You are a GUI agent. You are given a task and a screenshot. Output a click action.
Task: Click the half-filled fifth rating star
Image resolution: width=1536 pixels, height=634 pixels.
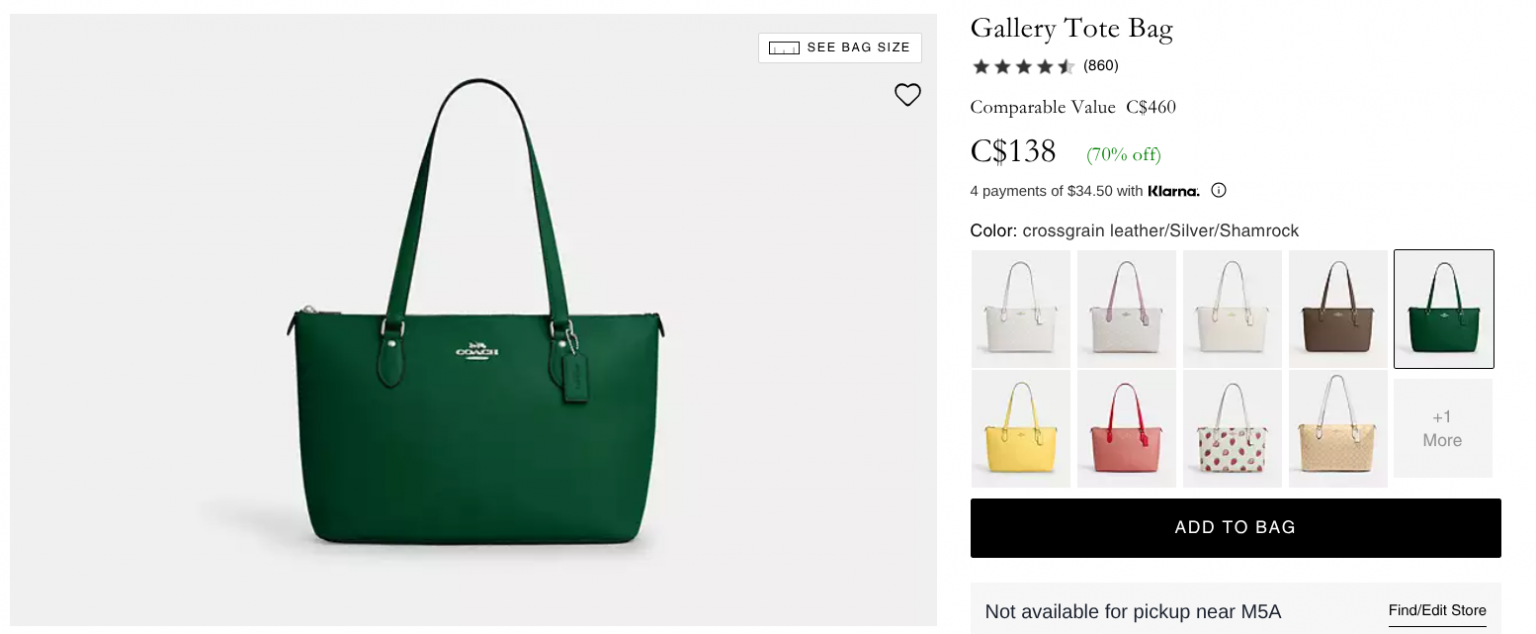pos(1065,65)
